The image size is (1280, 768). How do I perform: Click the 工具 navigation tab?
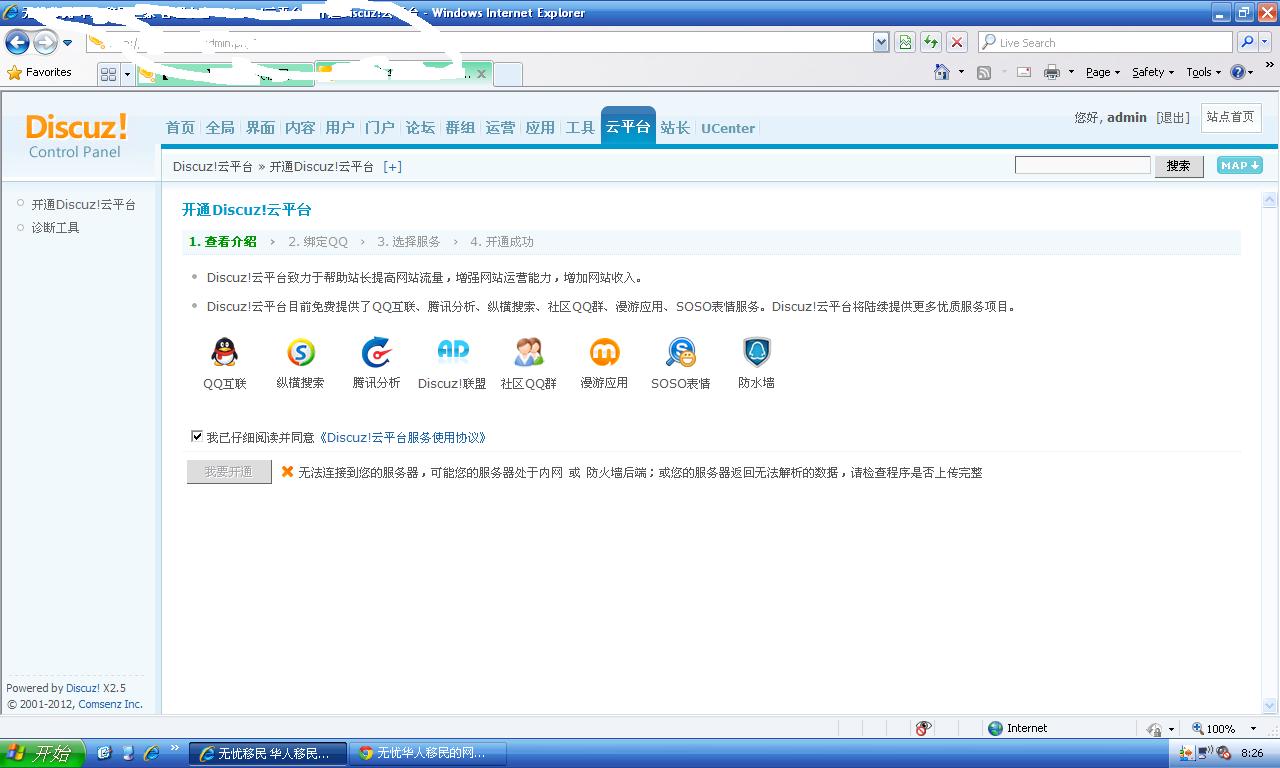[580, 127]
